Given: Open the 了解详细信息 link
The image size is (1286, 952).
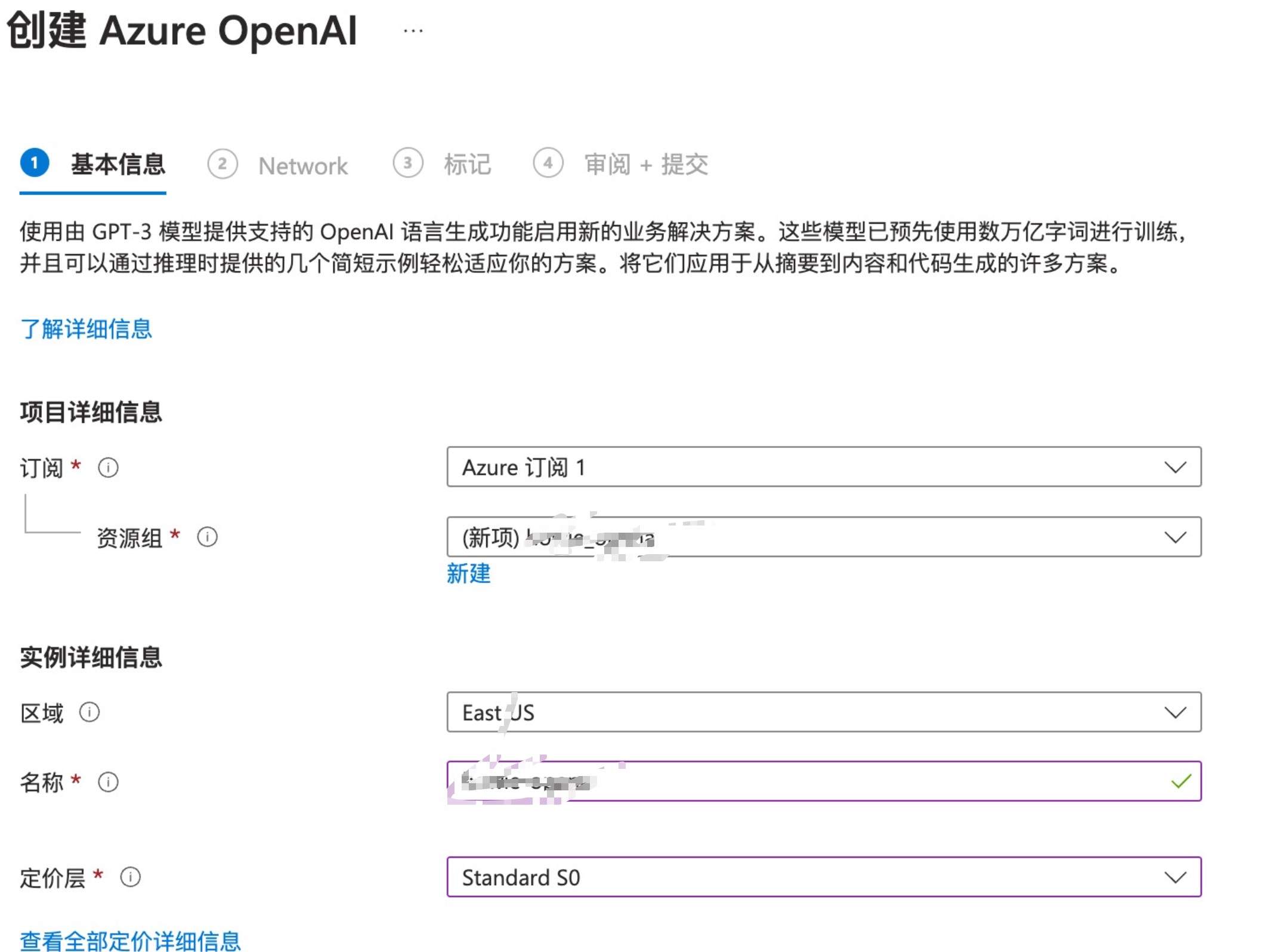Looking at the screenshot, I should (x=86, y=329).
